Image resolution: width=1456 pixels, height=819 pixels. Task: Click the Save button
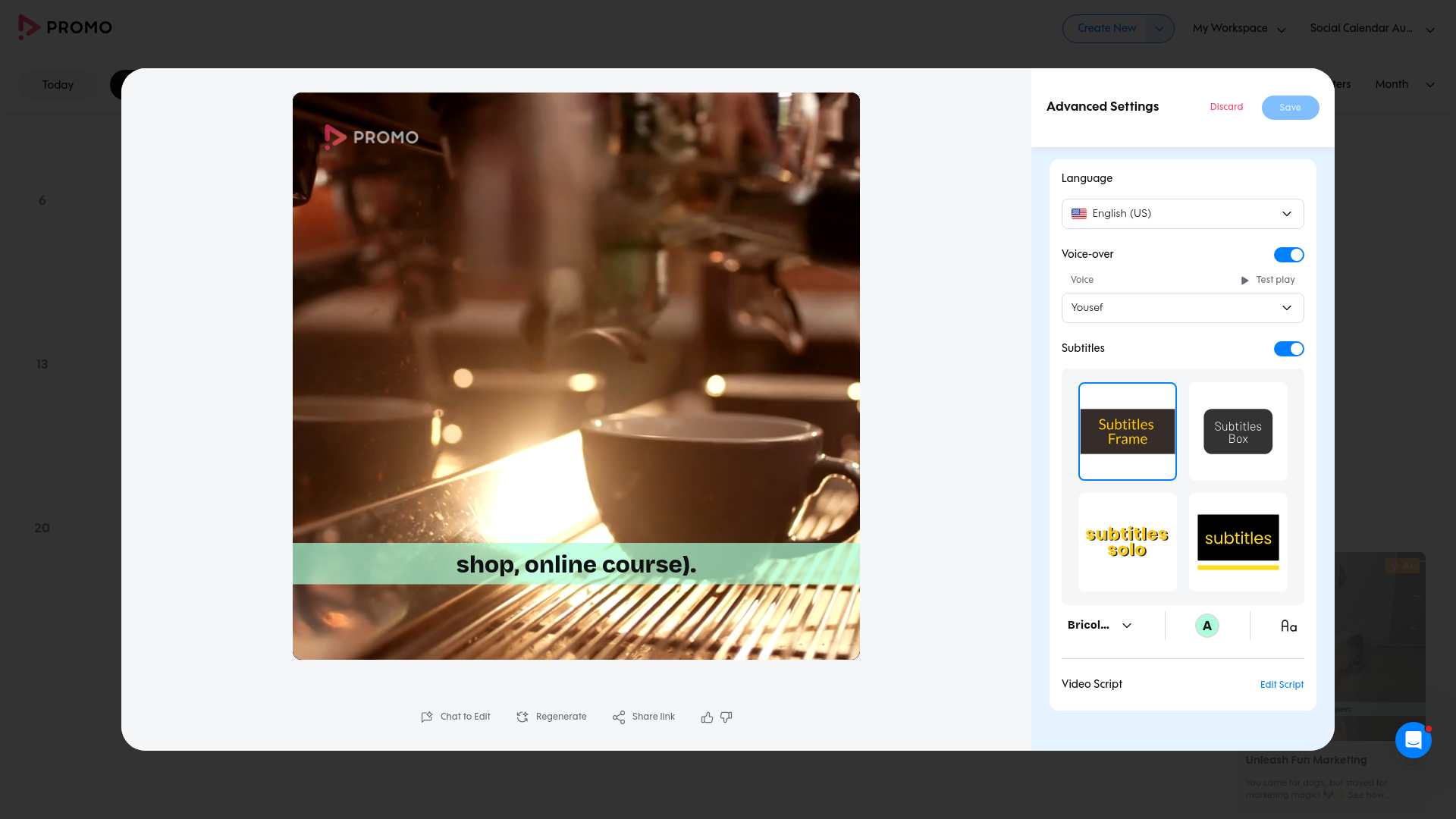coord(1290,108)
